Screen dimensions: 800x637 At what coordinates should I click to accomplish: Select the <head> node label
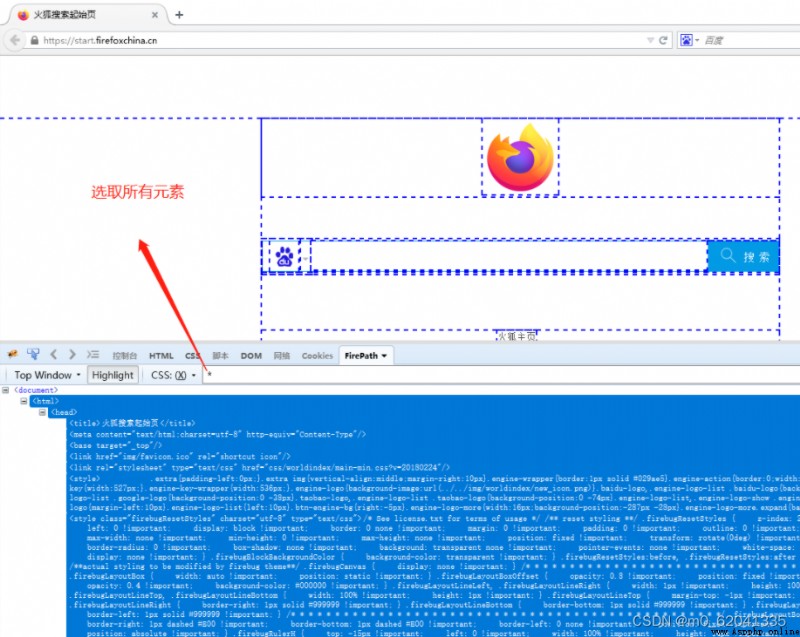click(x=63, y=412)
